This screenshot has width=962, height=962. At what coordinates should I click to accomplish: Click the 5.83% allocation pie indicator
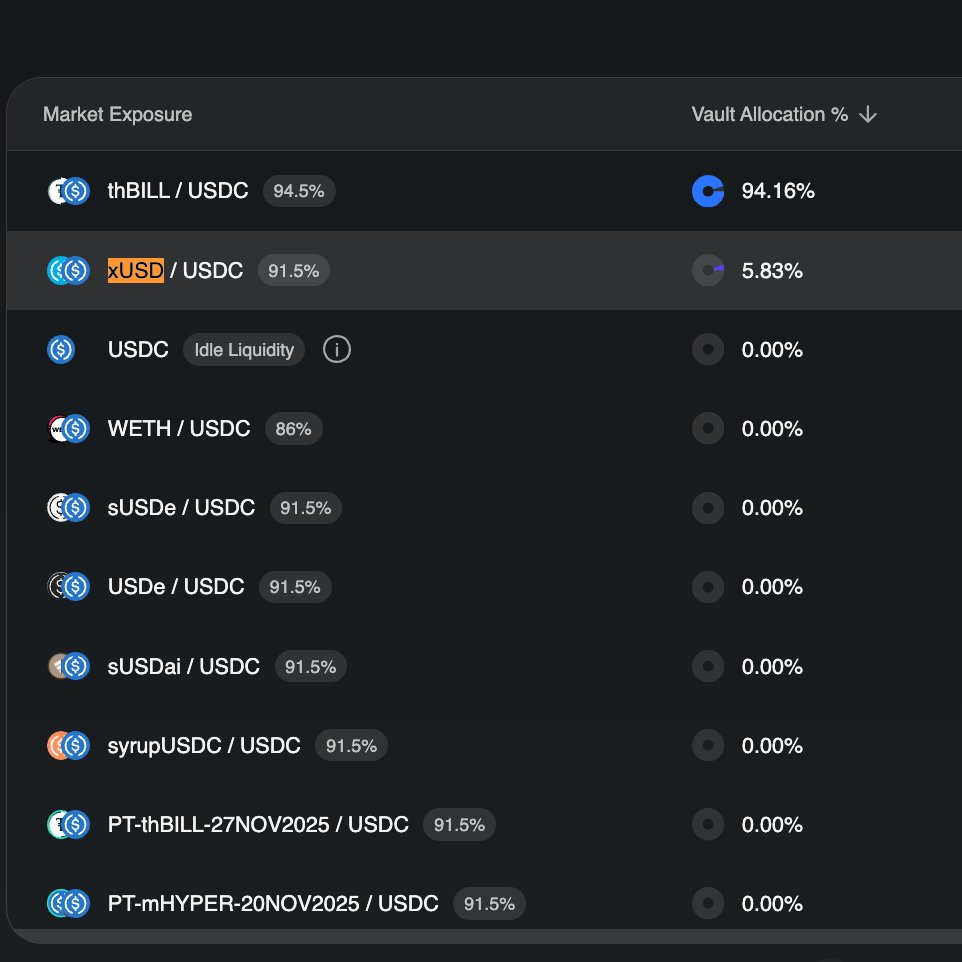coord(708,270)
